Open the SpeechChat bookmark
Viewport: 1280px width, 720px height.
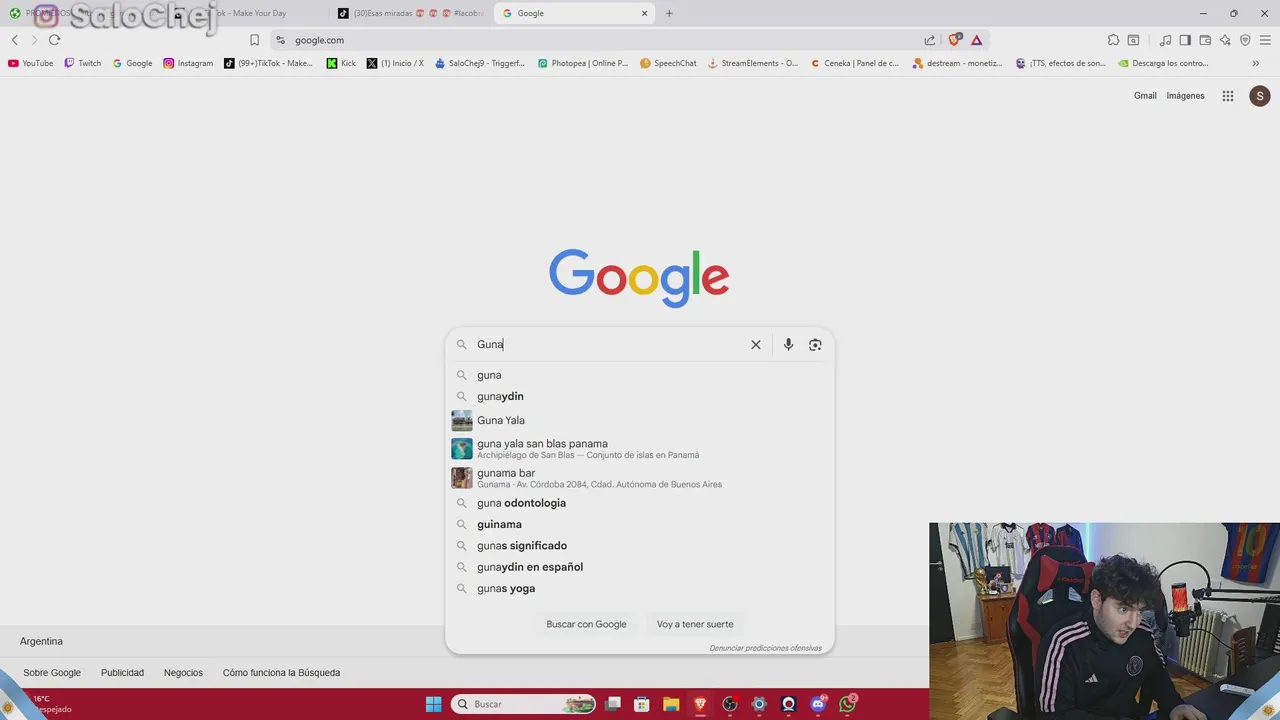pyautogui.click(x=668, y=63)
